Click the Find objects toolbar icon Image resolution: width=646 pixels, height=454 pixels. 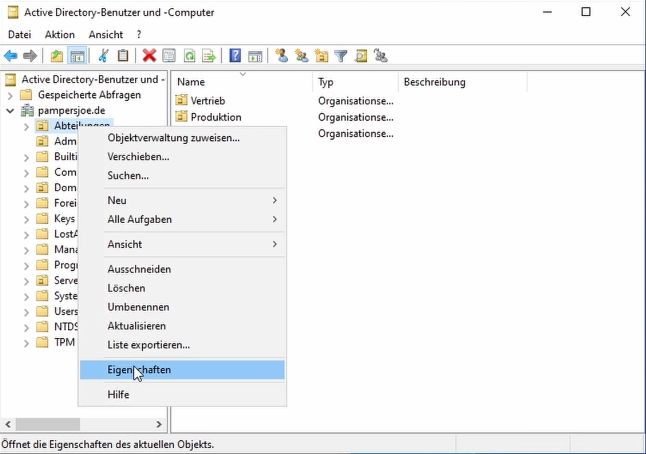click(x=361, y=56)
